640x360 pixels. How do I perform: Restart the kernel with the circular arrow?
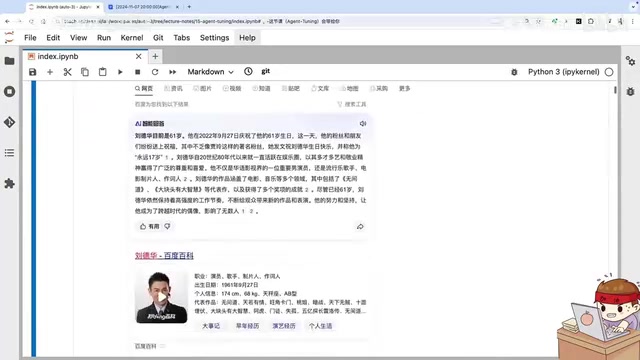155,72
